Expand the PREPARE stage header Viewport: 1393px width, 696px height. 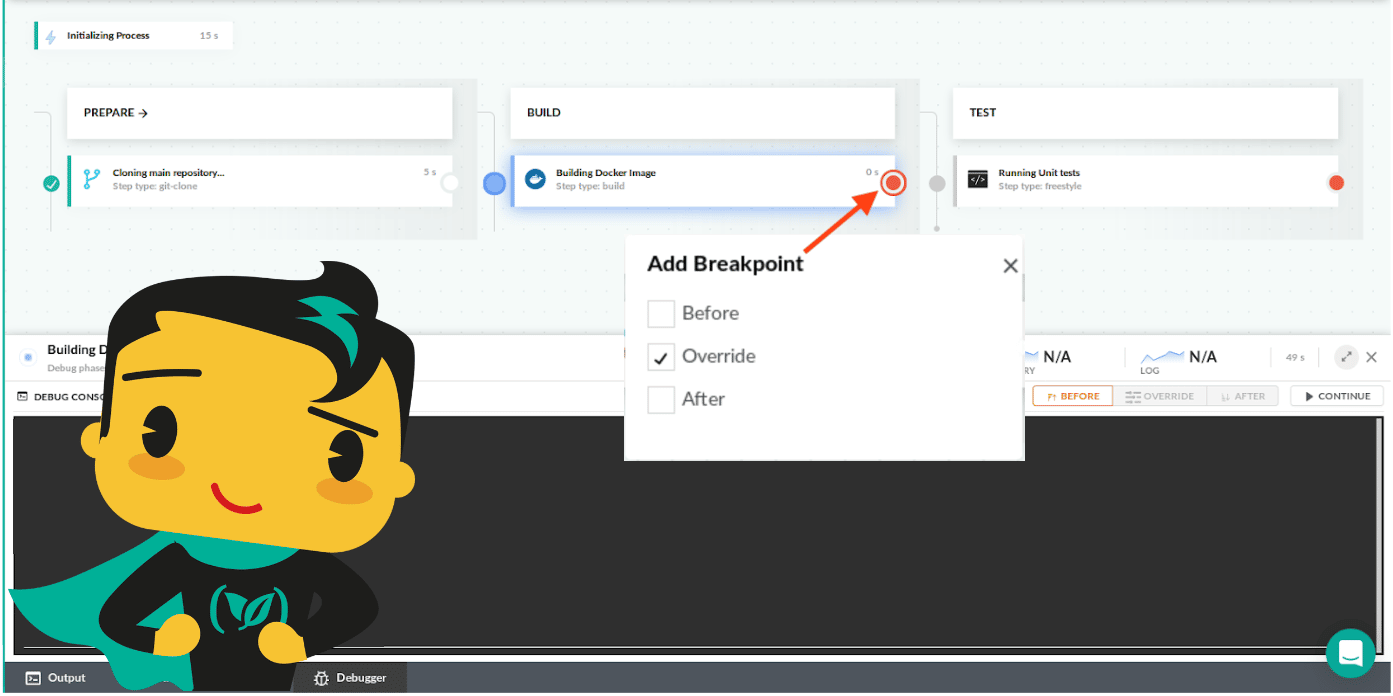(116, 113)
